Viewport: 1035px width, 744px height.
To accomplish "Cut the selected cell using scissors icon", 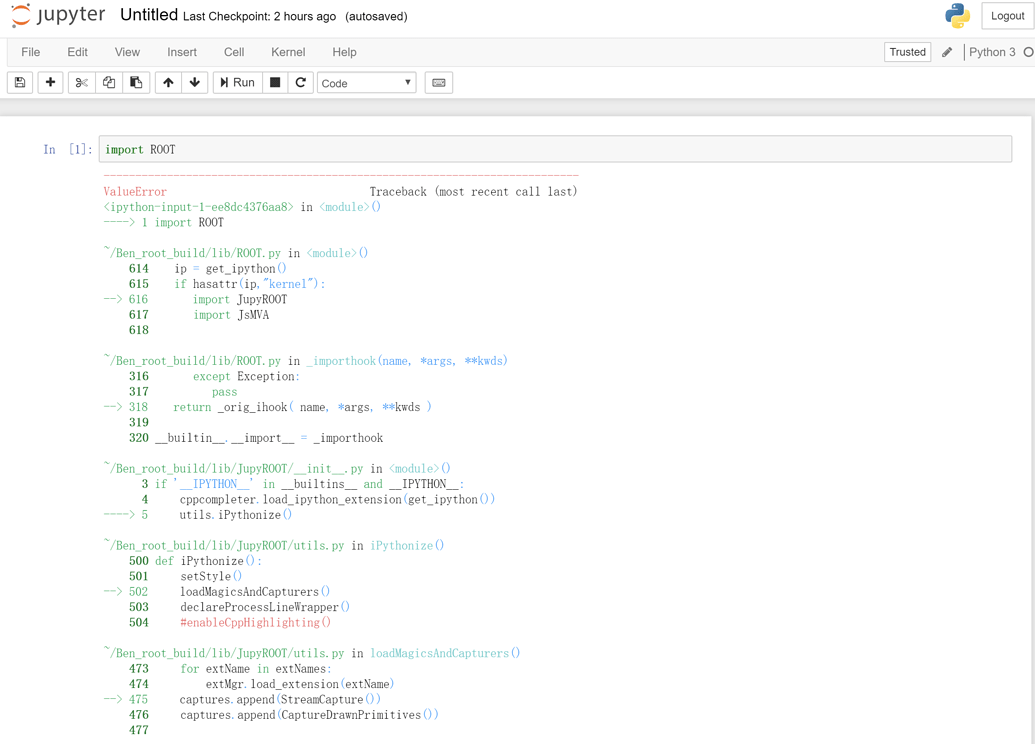I will pos(81,82).
